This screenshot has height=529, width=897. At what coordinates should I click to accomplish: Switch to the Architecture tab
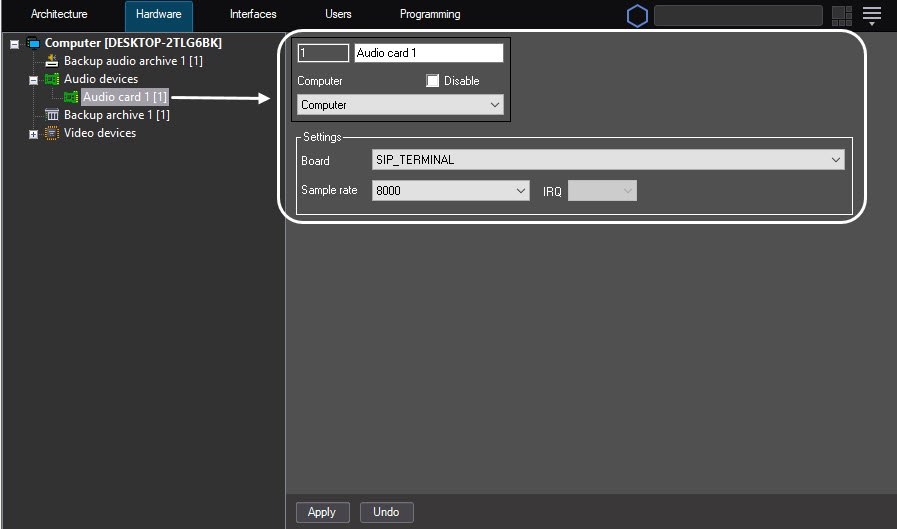[59, 14]
